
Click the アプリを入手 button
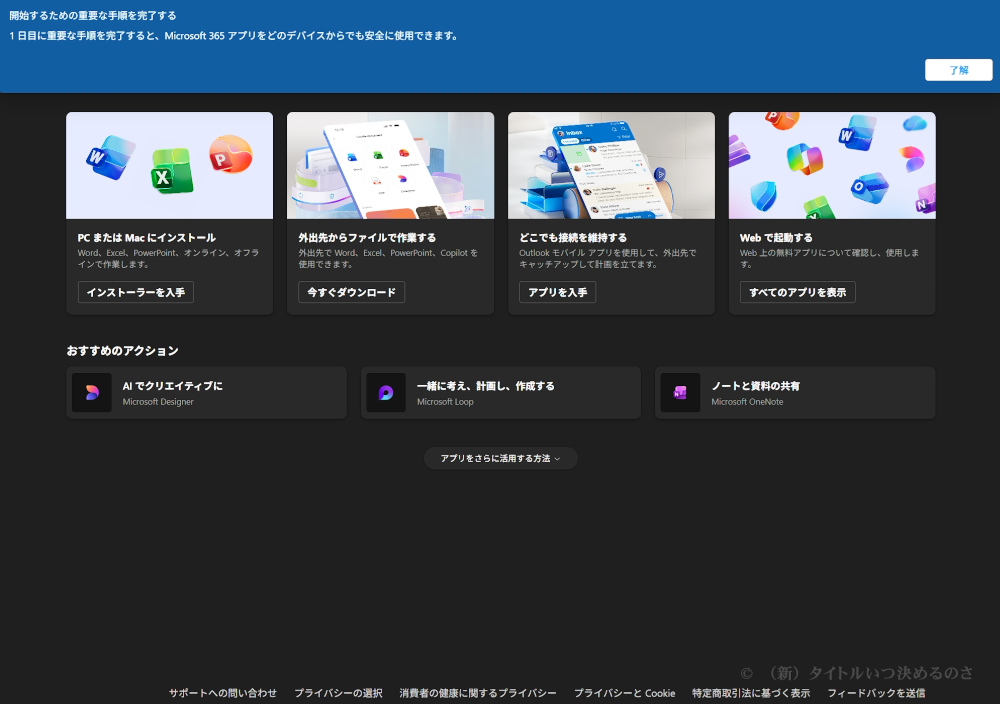coord(557,292)
